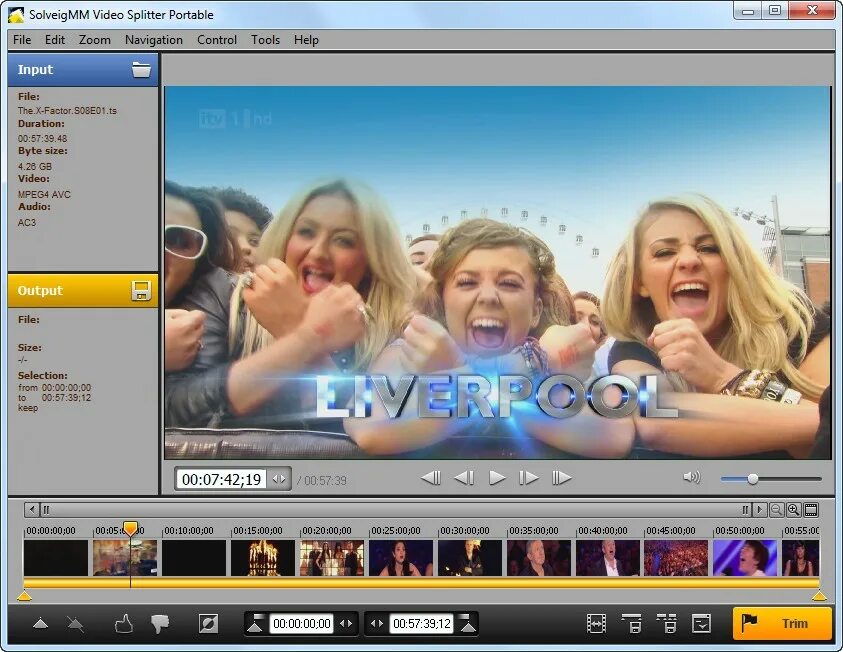This screenshot has height=652, width=843.
Task: Select the 00:20:00;00 timeline thumbnail
Action: click(332, 558)
